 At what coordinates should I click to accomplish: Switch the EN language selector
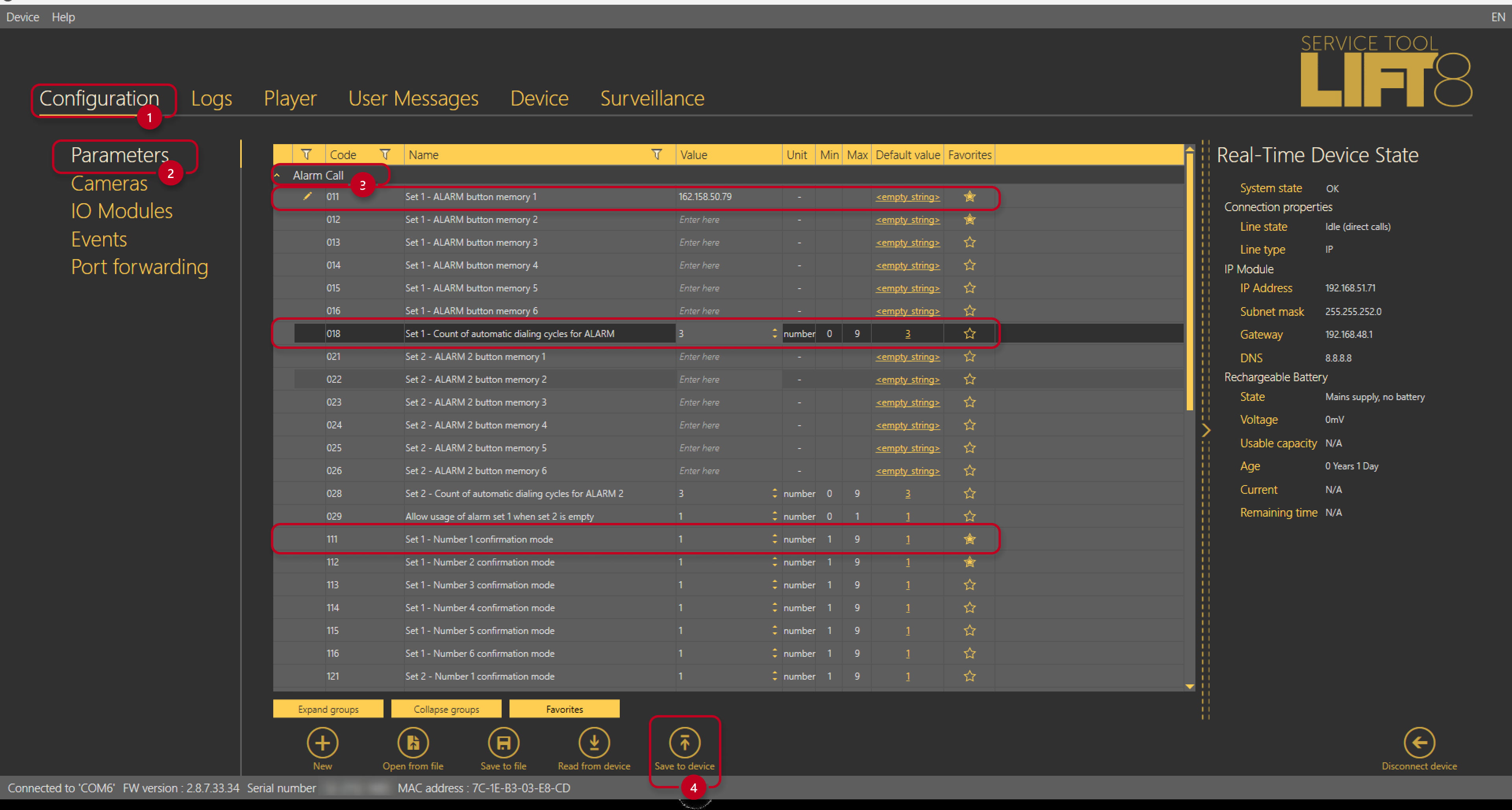pos(1498,17)
